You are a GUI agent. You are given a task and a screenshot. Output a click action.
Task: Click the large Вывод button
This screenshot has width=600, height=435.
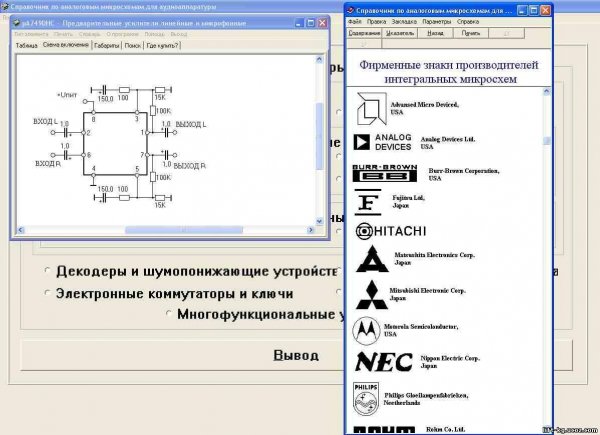(x=296, y=355)
